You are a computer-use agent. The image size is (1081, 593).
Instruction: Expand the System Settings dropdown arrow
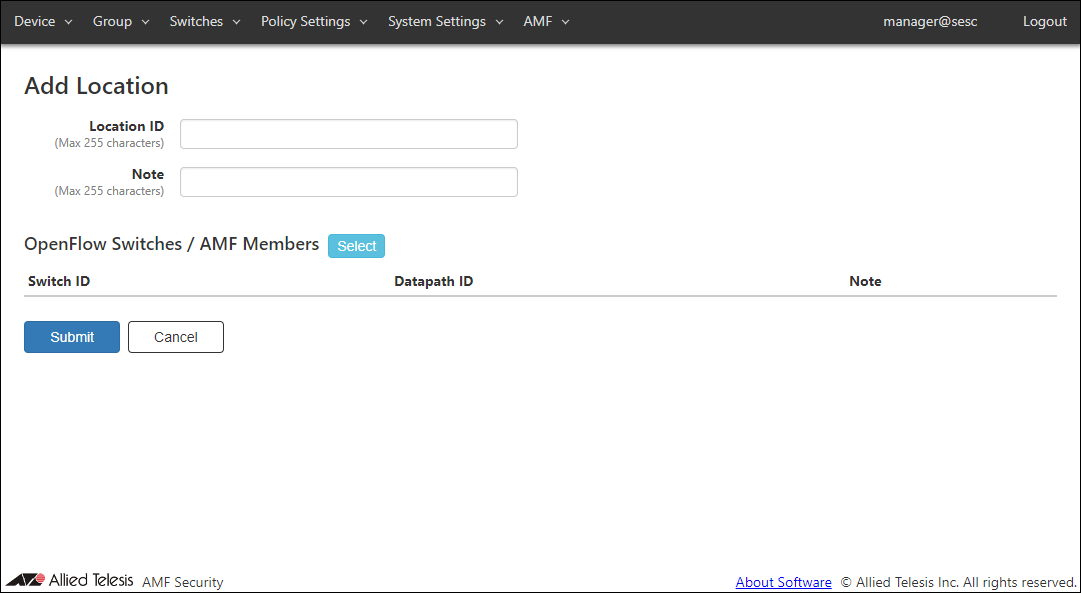point(499,22)
